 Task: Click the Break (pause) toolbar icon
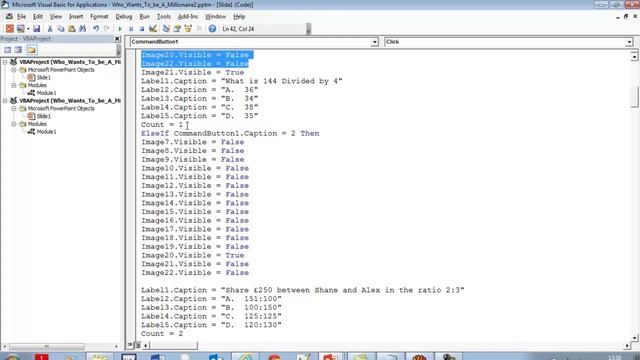pyautogui.click(x=131, y=29)
